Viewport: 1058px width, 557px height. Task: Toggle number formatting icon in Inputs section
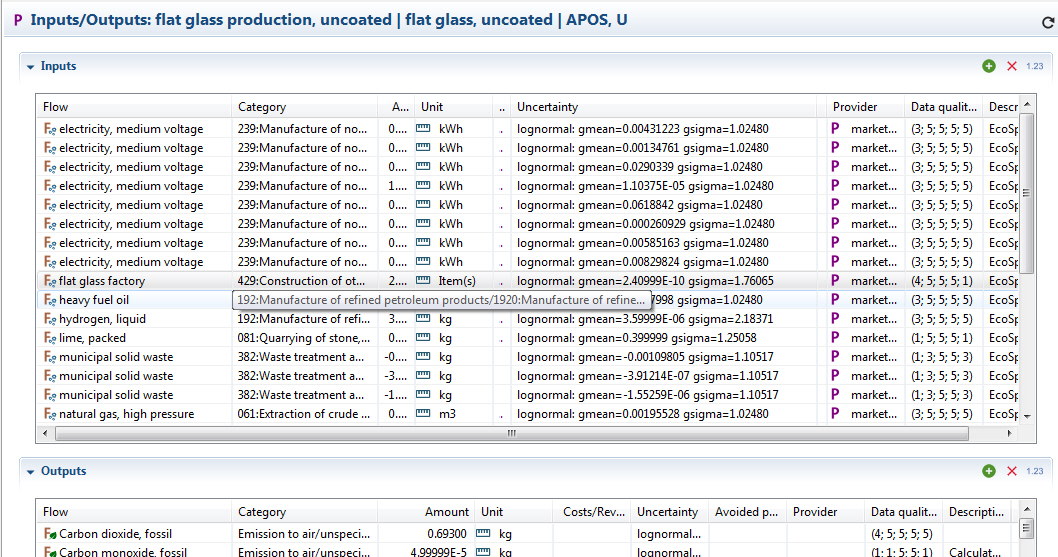(x=1035, y=66)
